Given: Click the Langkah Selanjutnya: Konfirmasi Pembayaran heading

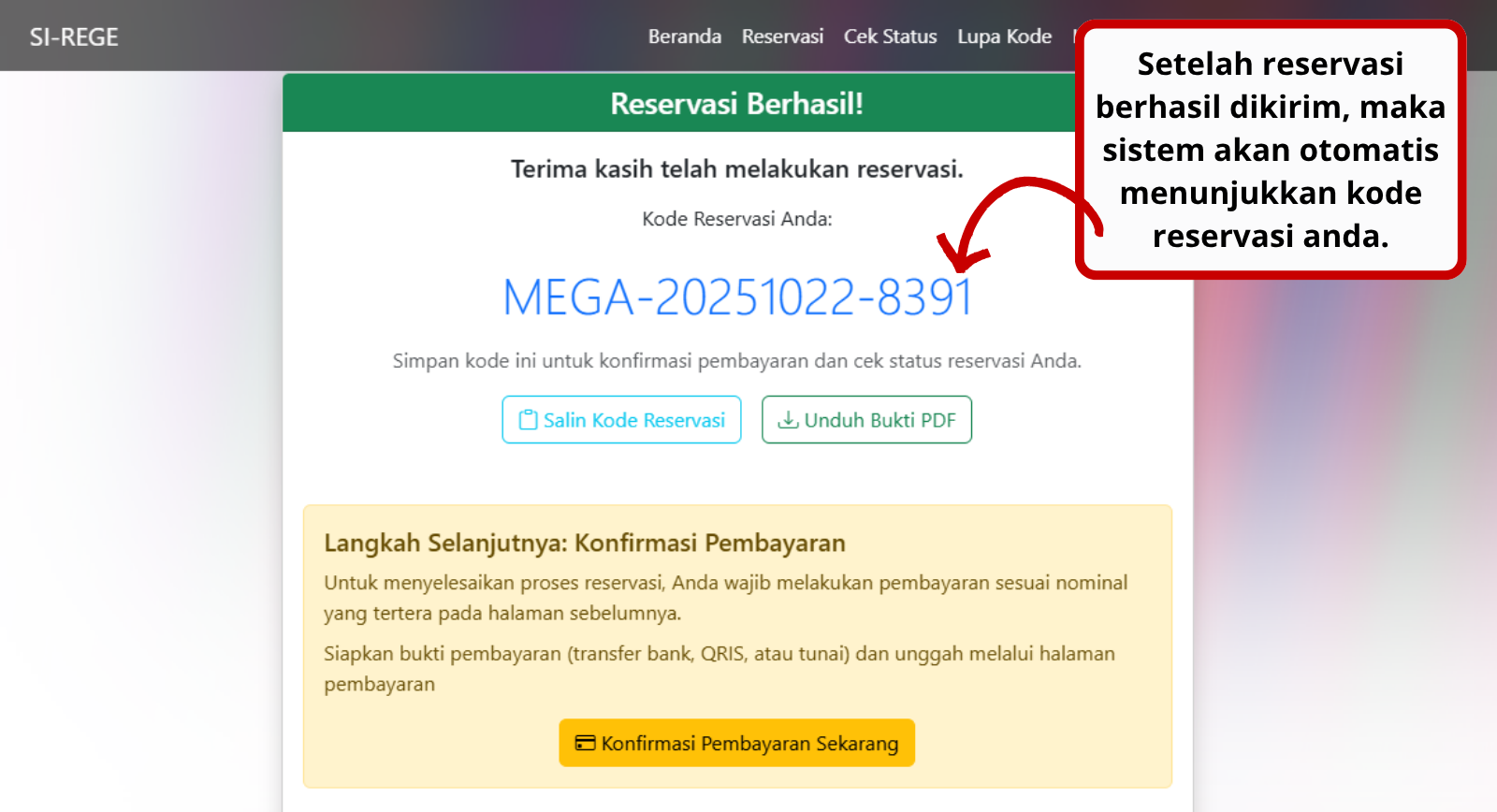Looking at the screenshot, I should click(x=584, y=543).
